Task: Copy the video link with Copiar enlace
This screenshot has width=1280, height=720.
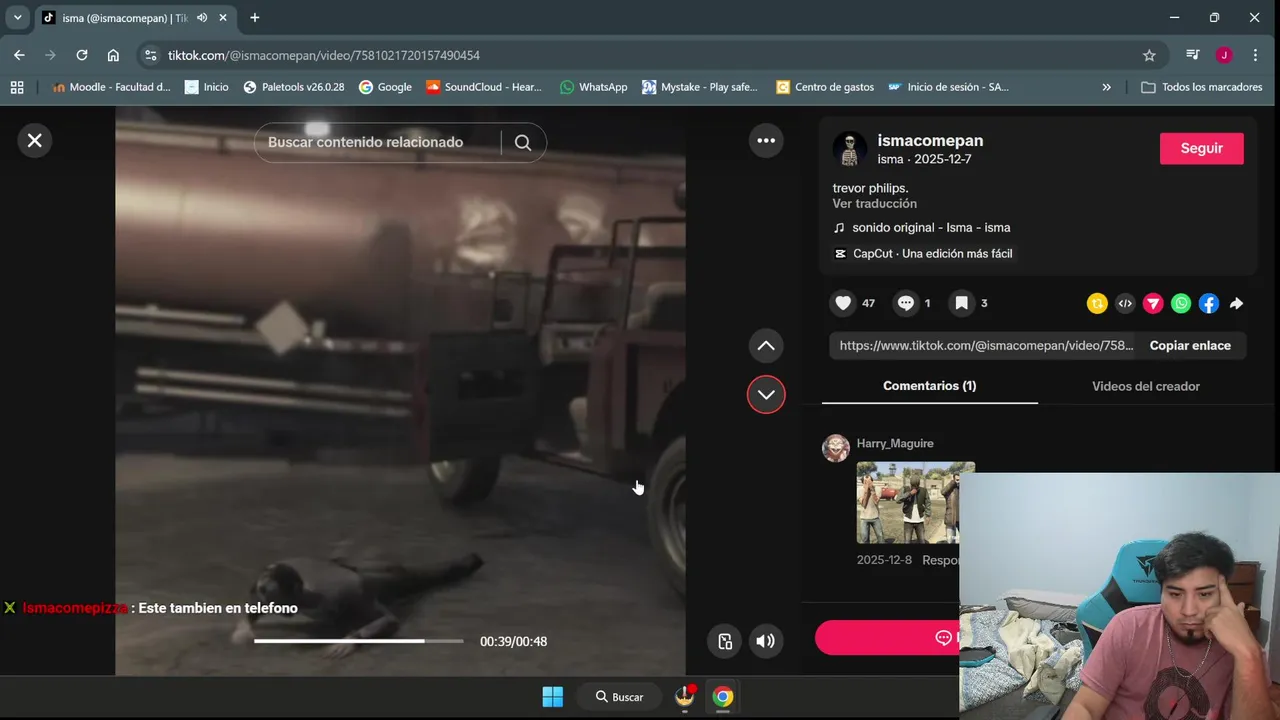Action: click(1190, 345)
